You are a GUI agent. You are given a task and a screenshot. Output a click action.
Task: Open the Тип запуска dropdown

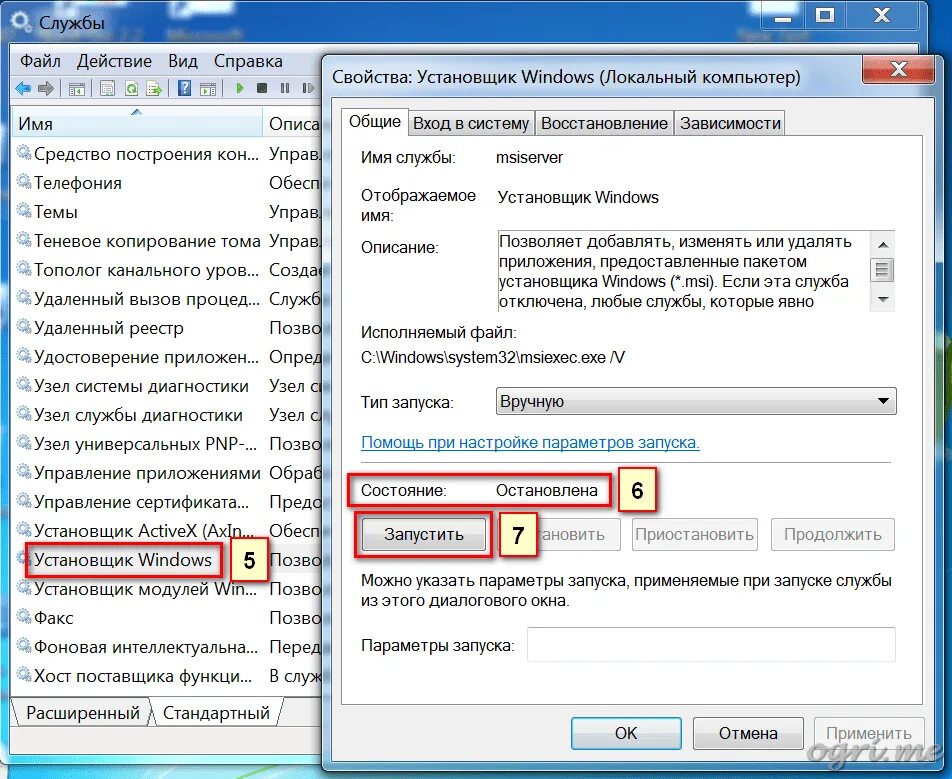point(696,401)
